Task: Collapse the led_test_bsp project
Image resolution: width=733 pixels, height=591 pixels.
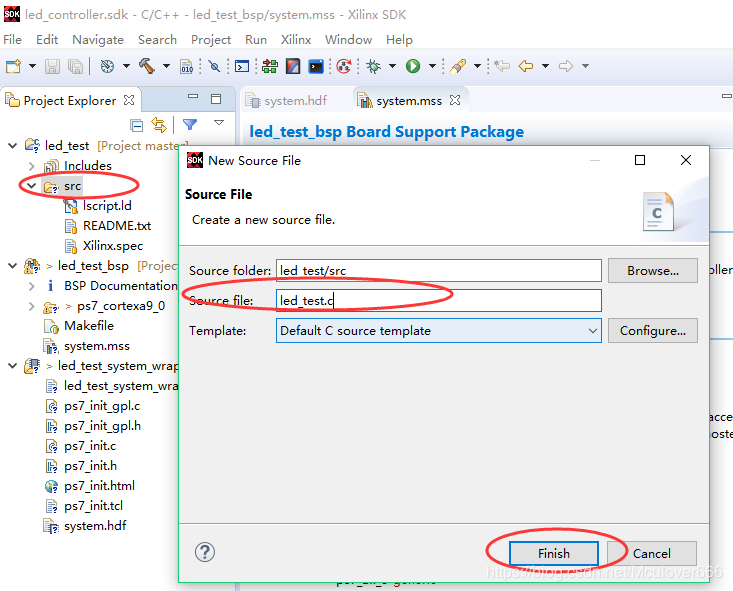Action: [13, 266]
